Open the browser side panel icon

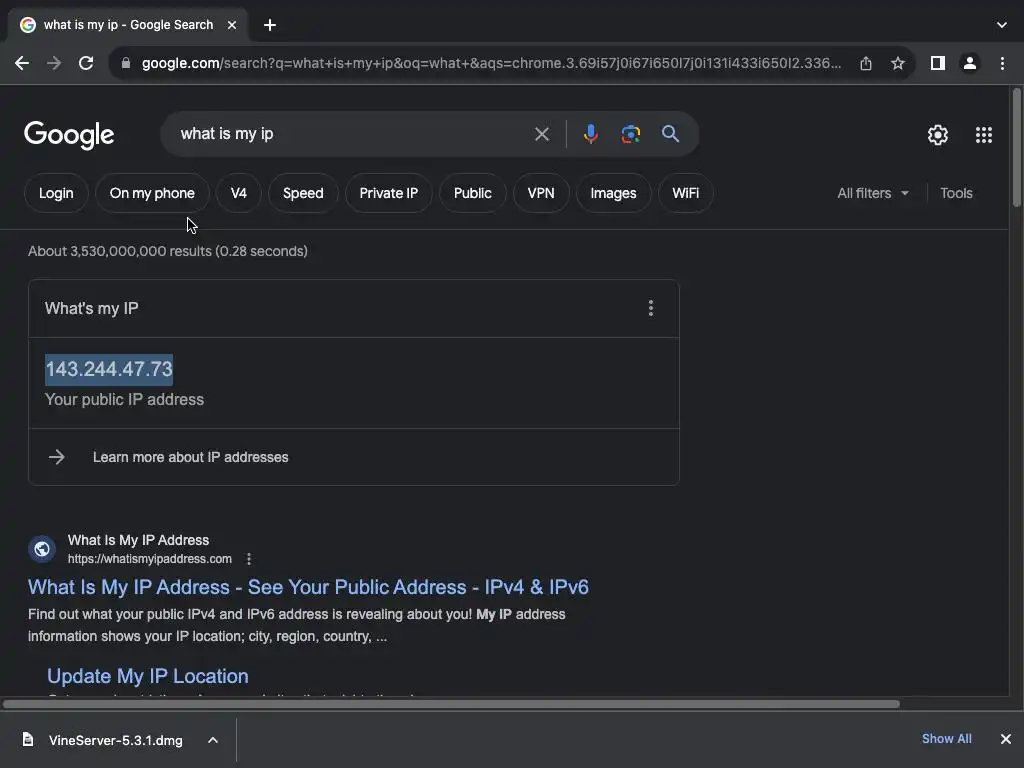[x=938, y=63]
